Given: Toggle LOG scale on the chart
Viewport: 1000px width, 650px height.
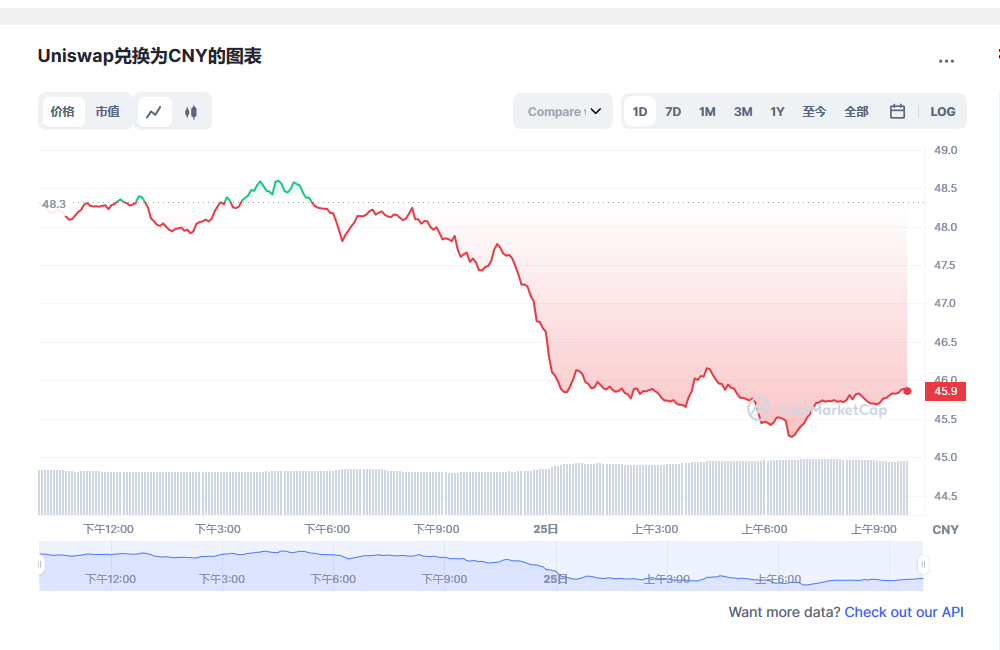Looking at the screenshot, I should [943, 112].
